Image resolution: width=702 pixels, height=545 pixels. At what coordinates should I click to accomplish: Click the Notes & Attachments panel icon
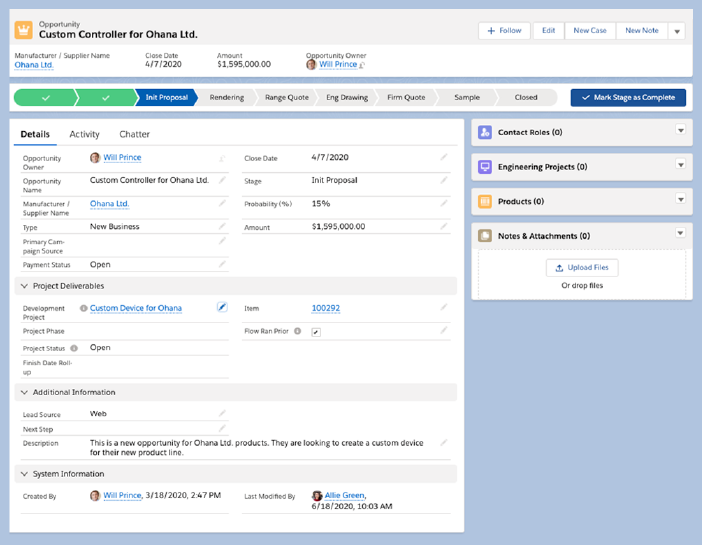tap(485, 236)
